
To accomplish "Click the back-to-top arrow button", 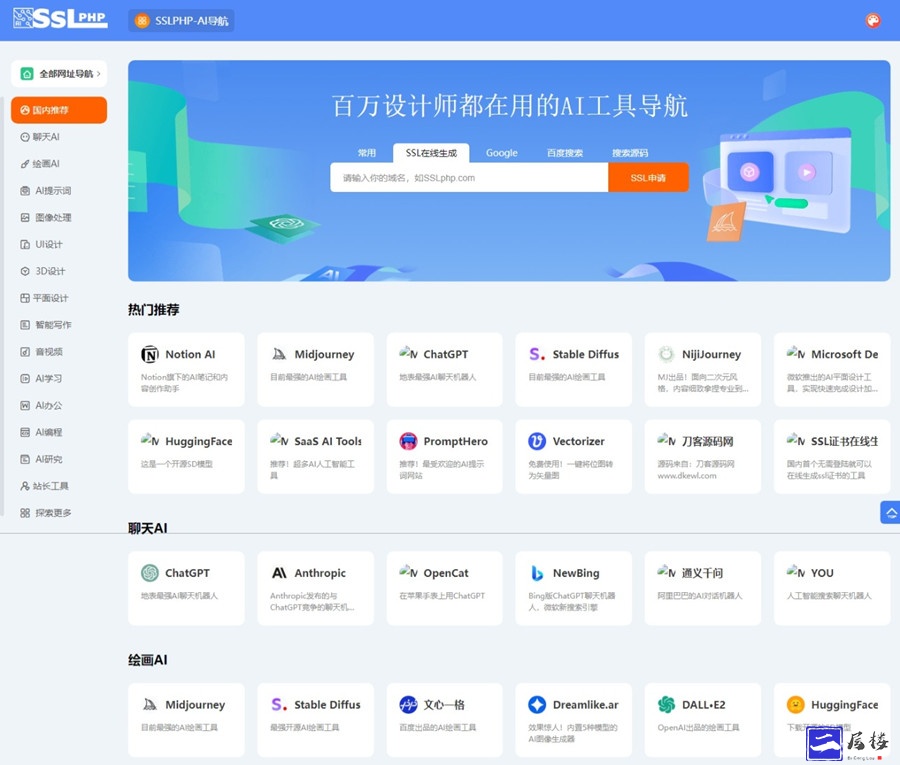I will click(891, 512).
